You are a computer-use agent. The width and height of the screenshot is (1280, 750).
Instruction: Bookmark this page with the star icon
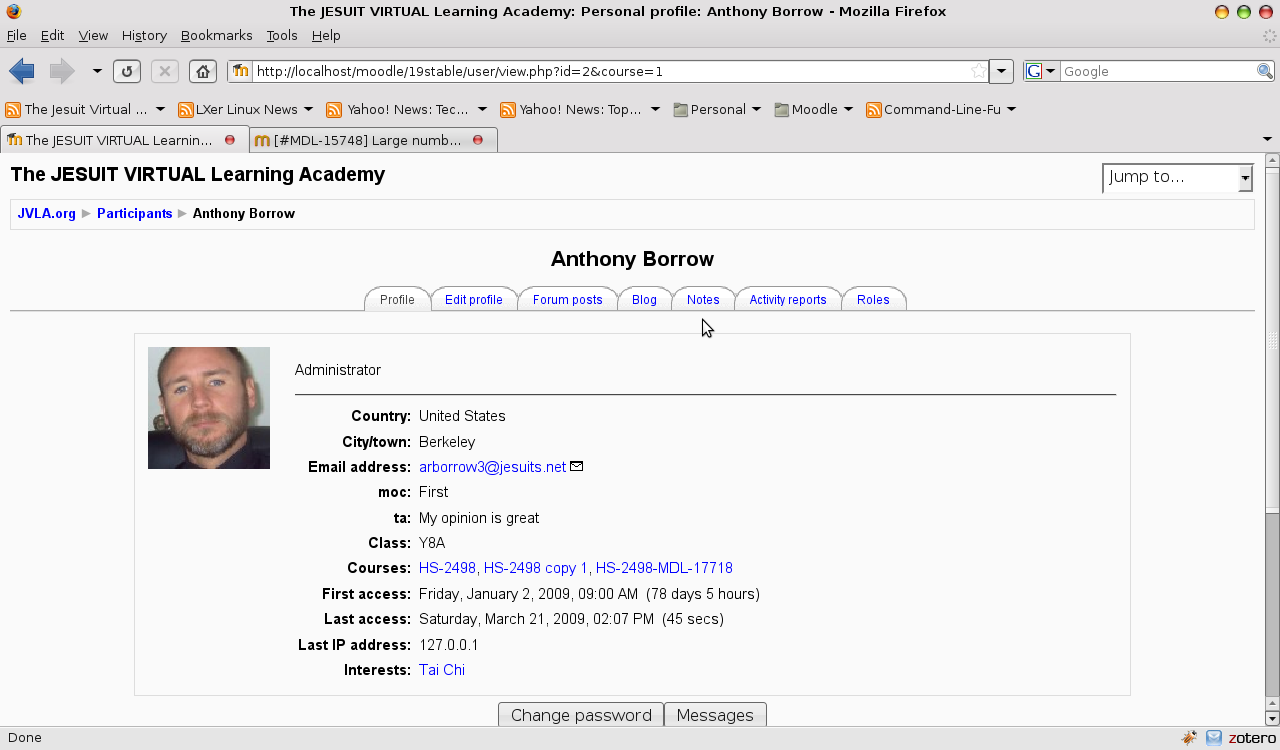click(x=978, y=71)
